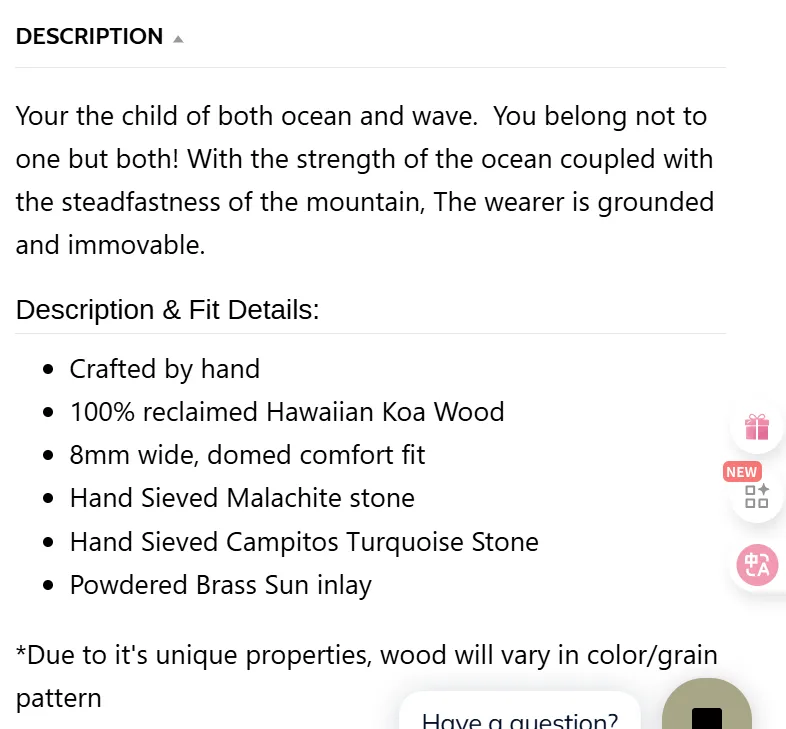Click the "the steadfastness of the mountain" line
This screenshot has height=729, width=786.
point(364,202)
